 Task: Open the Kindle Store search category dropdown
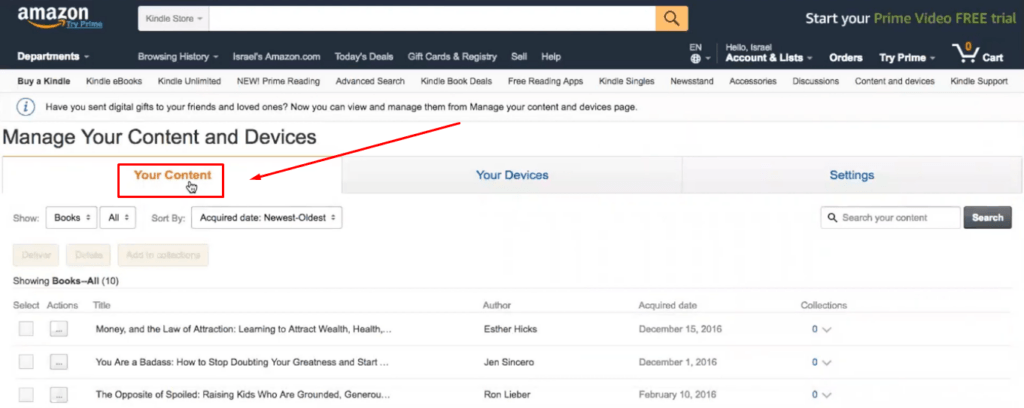click(x=174, y=18)
